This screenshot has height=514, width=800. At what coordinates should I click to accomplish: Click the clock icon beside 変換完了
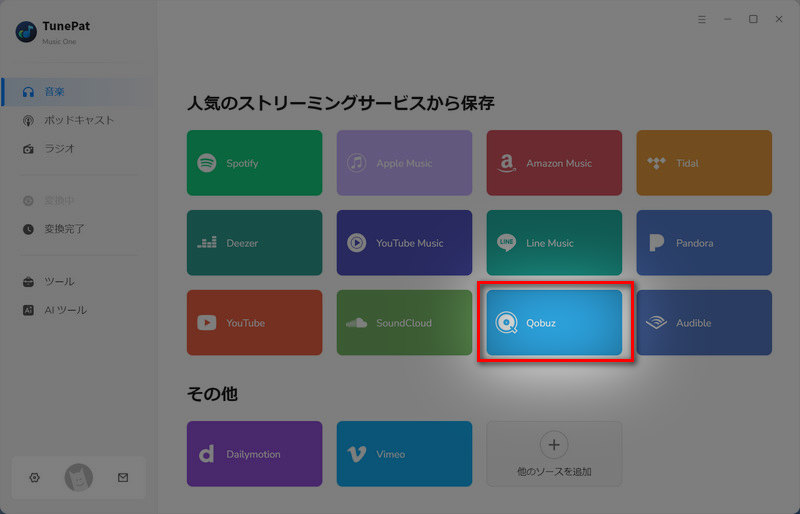[28, 229]
